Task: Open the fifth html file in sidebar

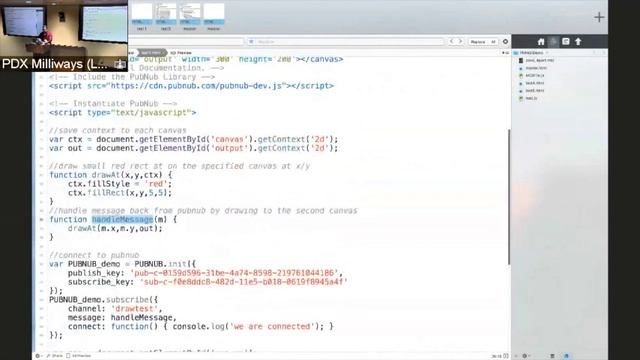Action: click(531, 91)
